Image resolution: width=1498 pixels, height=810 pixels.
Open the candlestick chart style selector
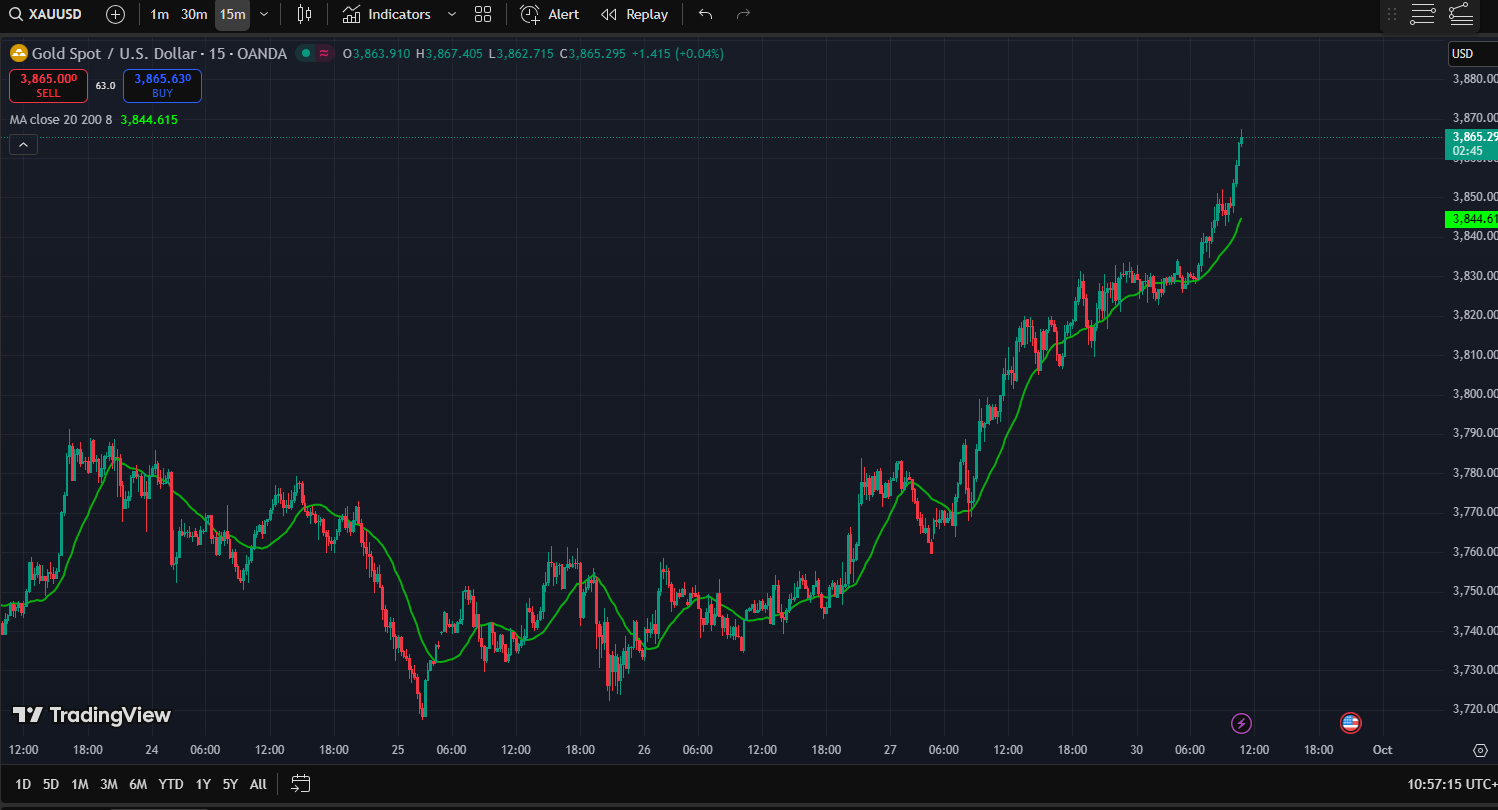pyautogui.click(x=305, y=14)
